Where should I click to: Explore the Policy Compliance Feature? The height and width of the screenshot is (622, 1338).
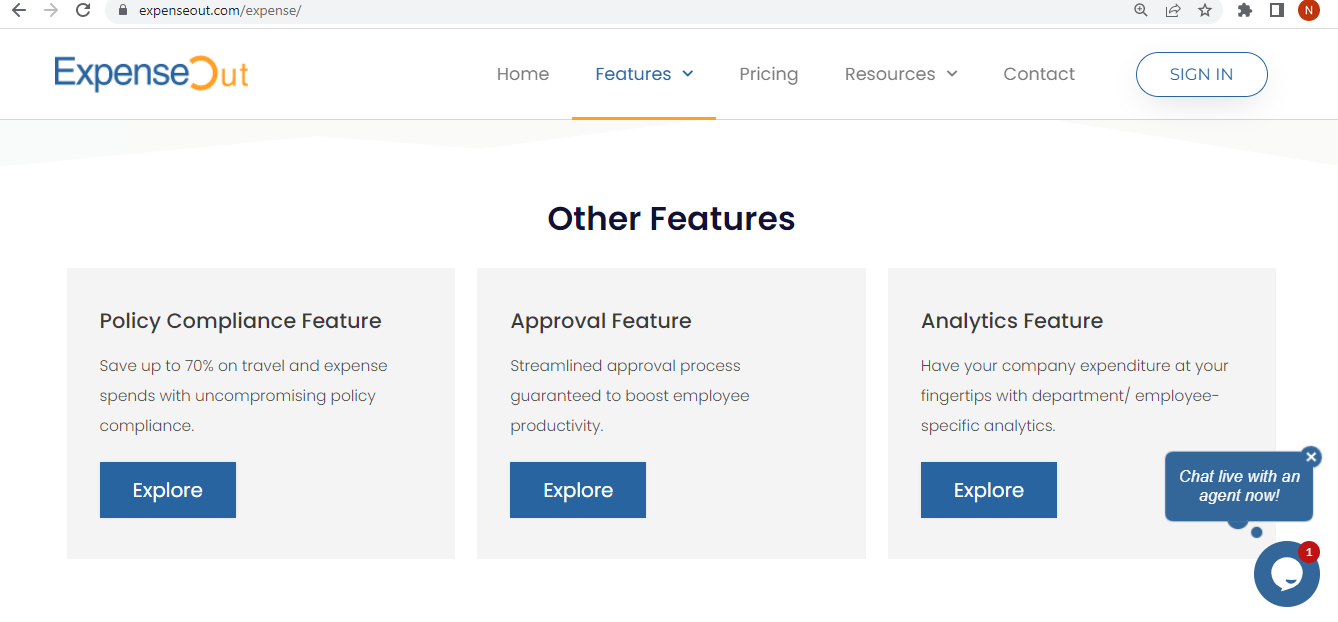point(167,489)
